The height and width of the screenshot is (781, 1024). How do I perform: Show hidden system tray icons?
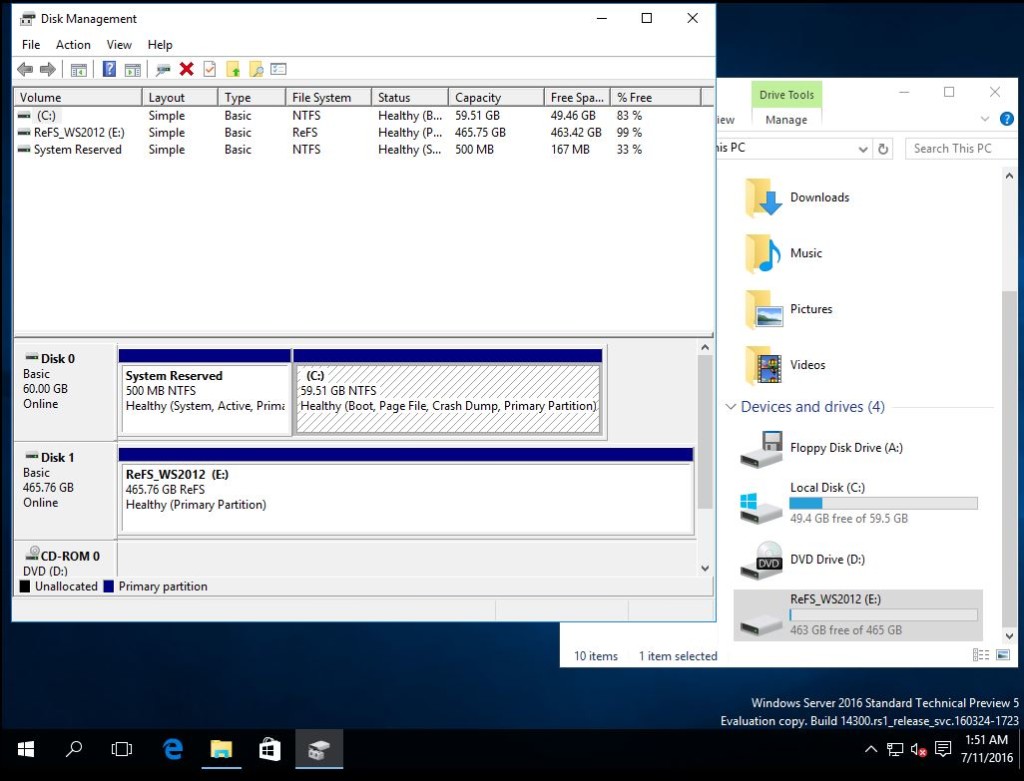[x=870, y=749]
